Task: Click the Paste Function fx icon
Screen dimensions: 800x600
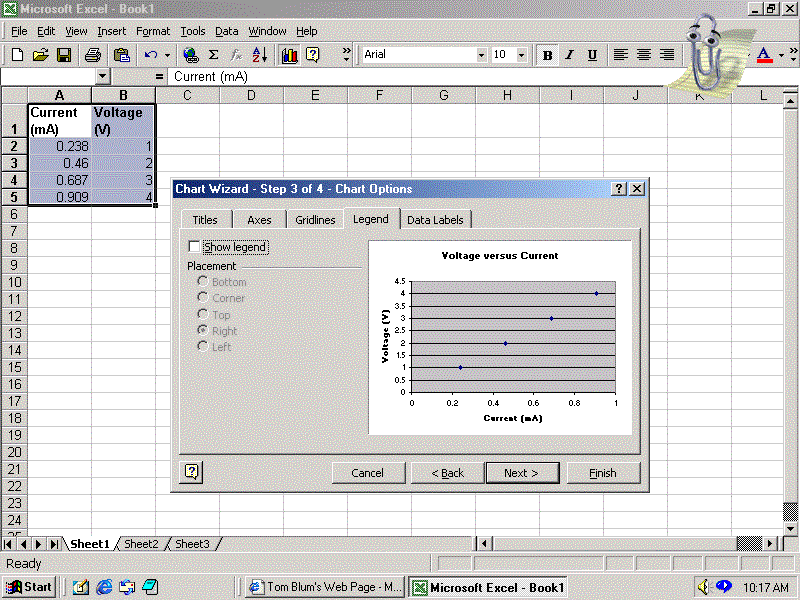Action: point(236,55)
